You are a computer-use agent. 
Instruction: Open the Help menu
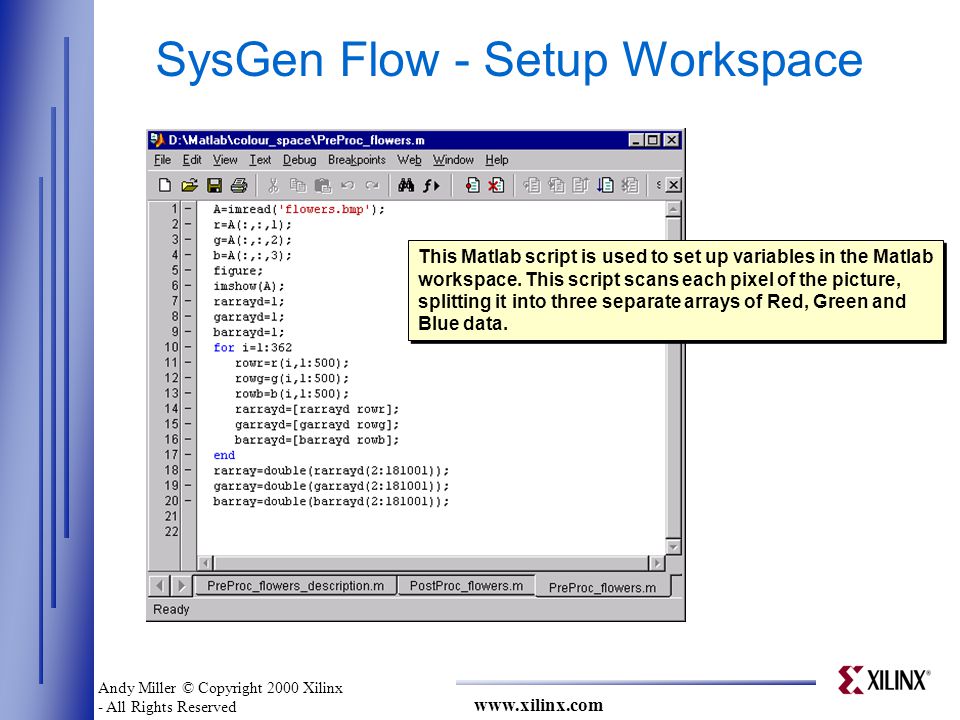(x=497, y=160)
